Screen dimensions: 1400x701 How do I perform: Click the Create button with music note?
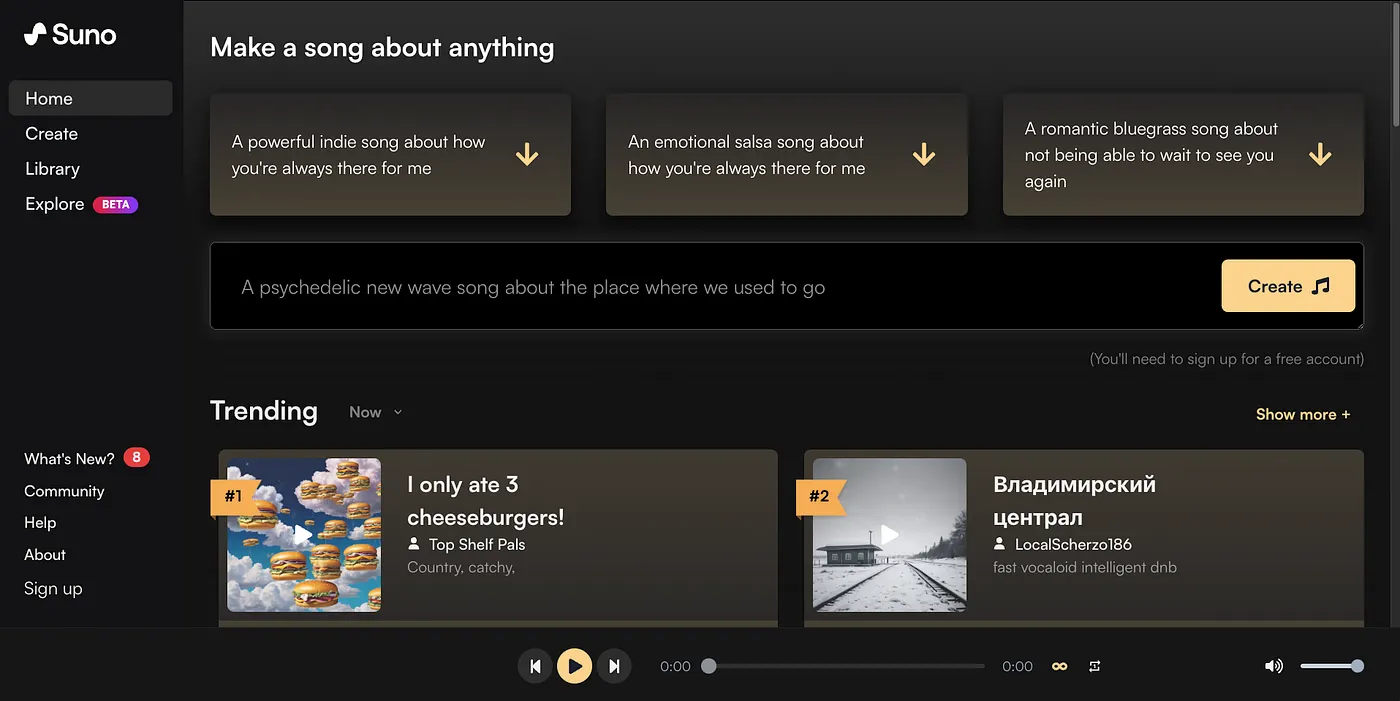click(1288, 286)
